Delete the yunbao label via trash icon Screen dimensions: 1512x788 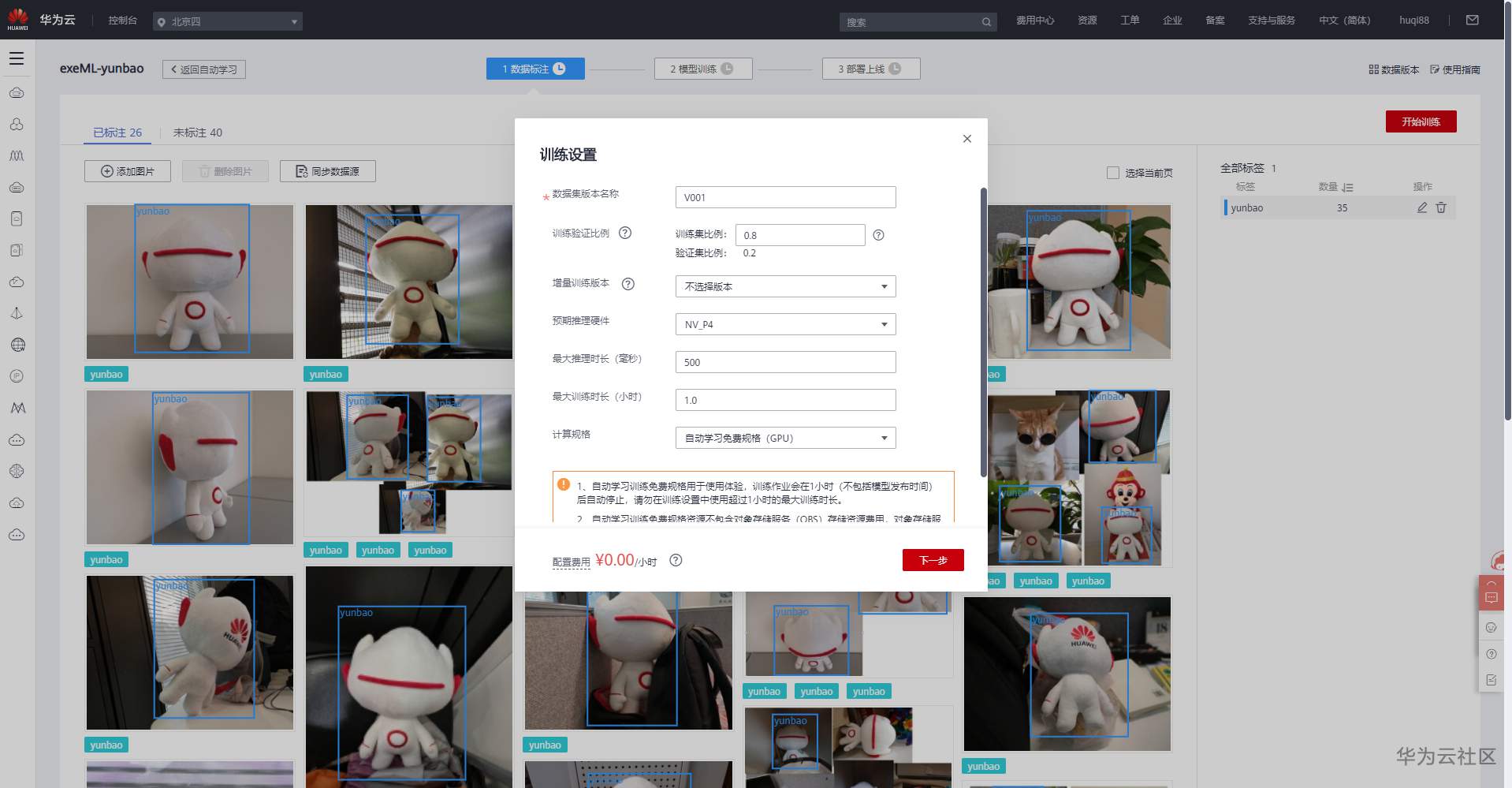coord(1441,207)
